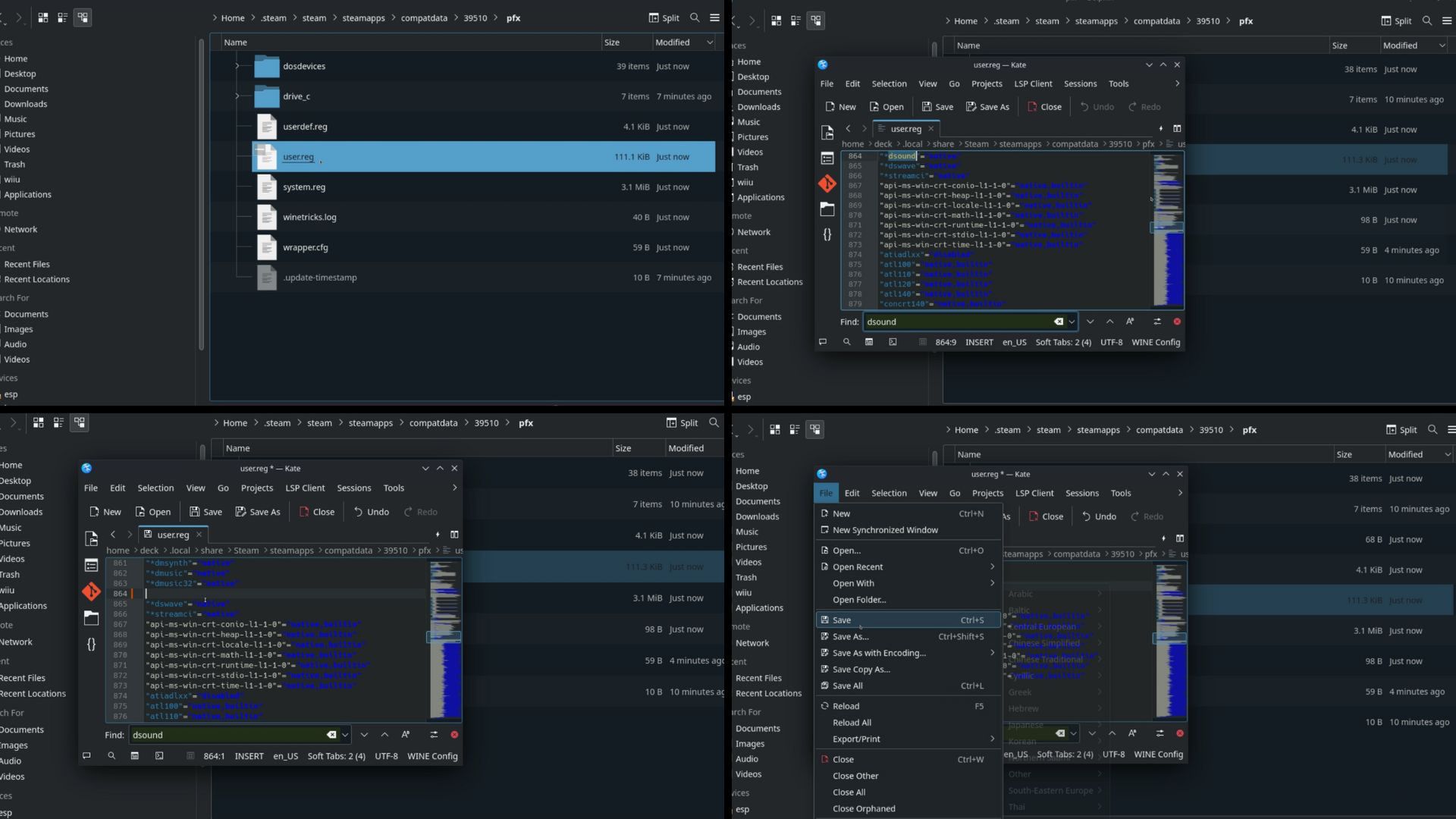Toggle Split view in Dolphin listing dosdevices
This screenshot has height=819, width=1456.
(664, 17)
